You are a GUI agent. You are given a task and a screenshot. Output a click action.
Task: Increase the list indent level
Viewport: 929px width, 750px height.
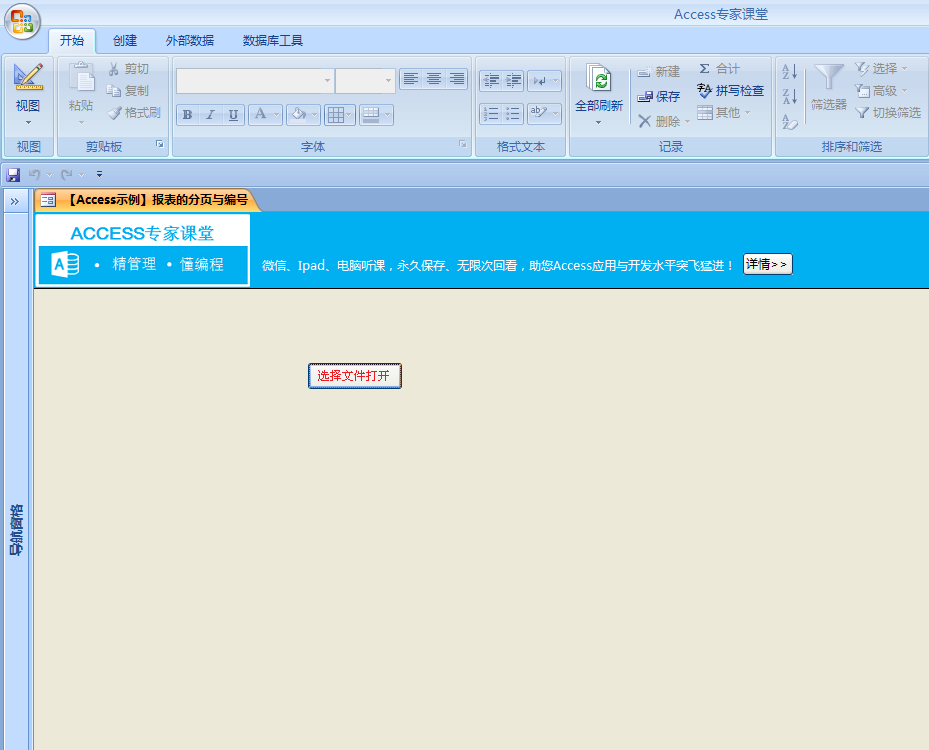[513, 80]
